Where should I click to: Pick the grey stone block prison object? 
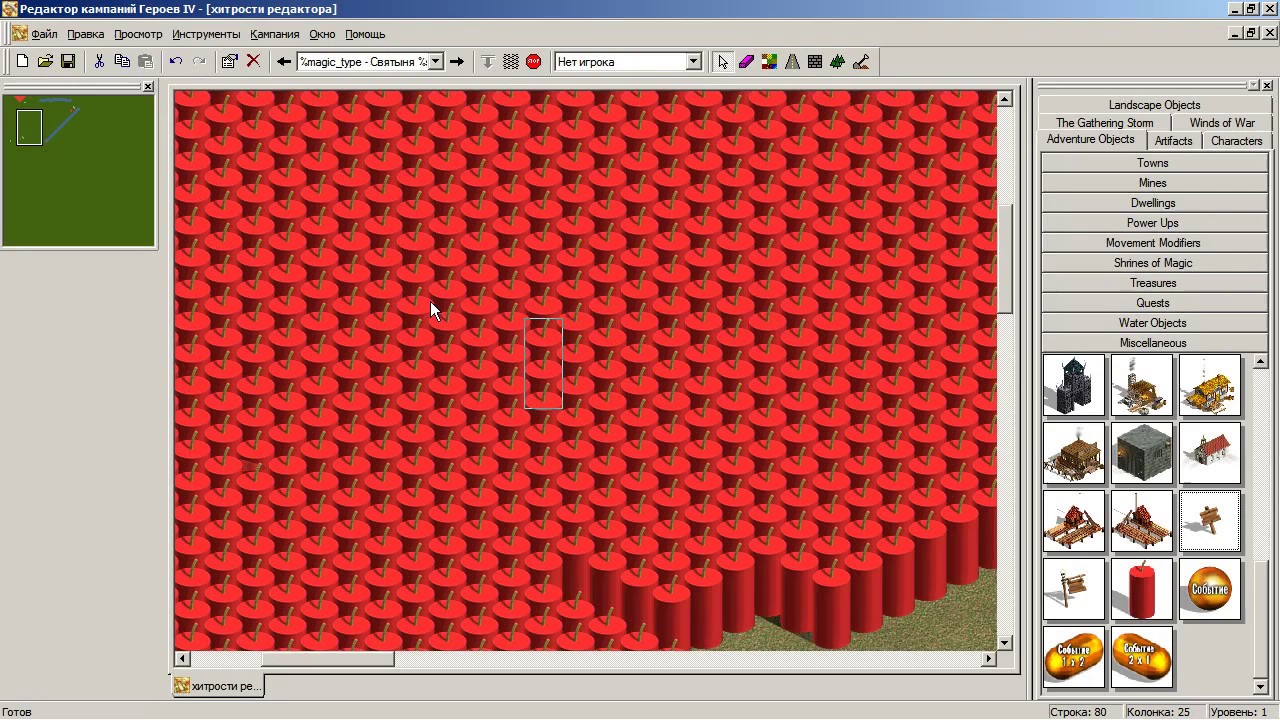pyautogui.click(x=1142, y=453)
